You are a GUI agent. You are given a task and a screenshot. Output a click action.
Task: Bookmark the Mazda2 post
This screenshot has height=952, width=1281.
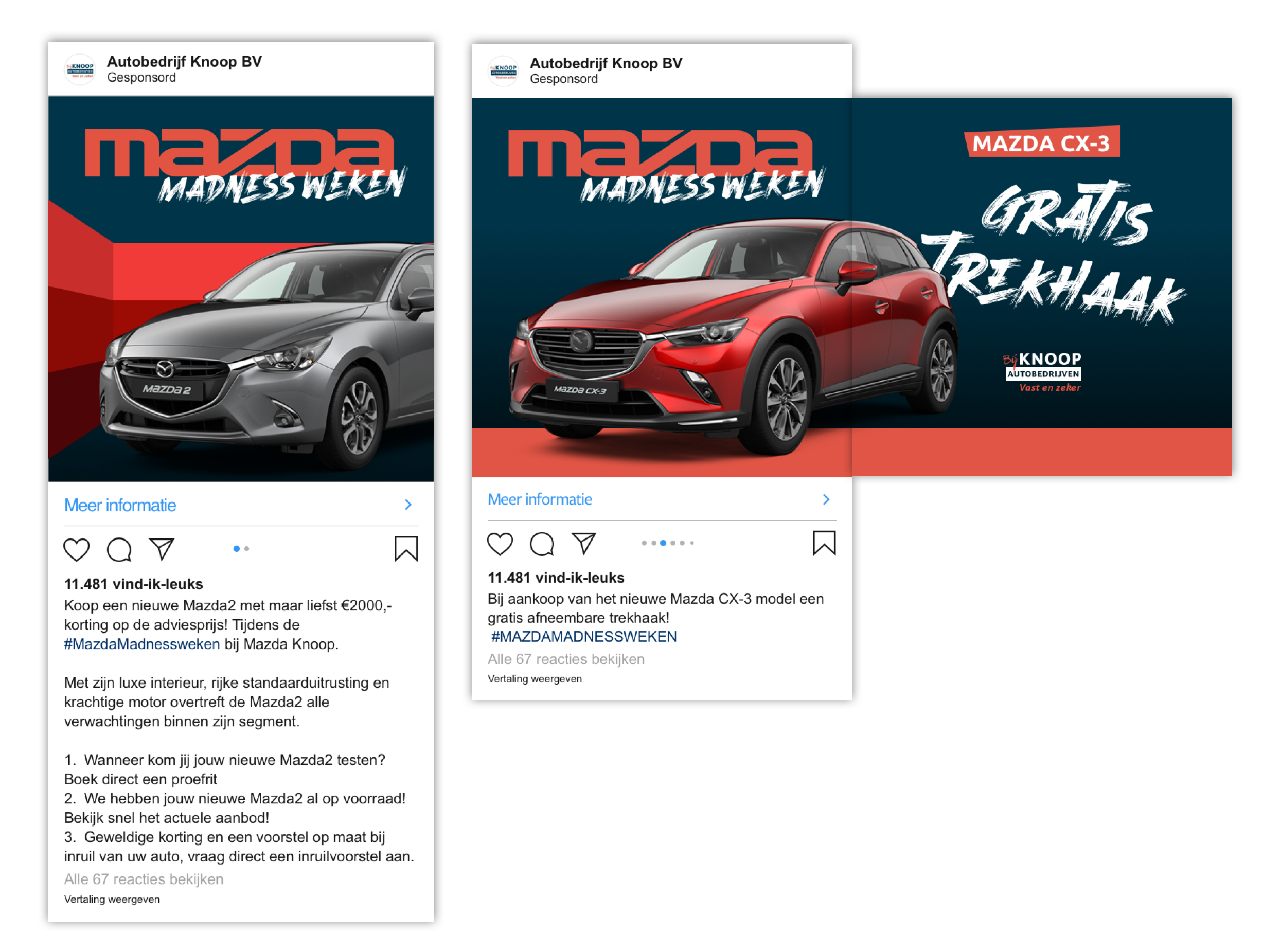(x=406, y=549)
